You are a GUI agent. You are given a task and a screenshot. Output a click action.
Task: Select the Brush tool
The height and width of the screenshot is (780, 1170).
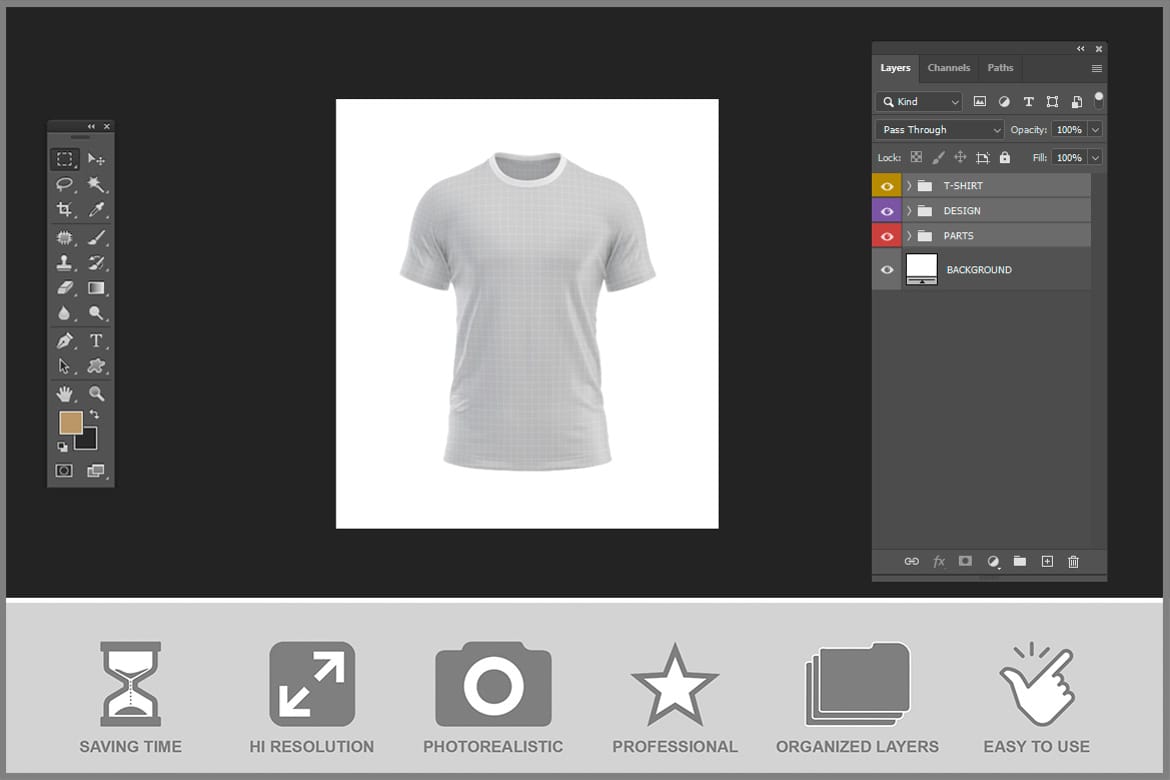[x=96, y=238]
